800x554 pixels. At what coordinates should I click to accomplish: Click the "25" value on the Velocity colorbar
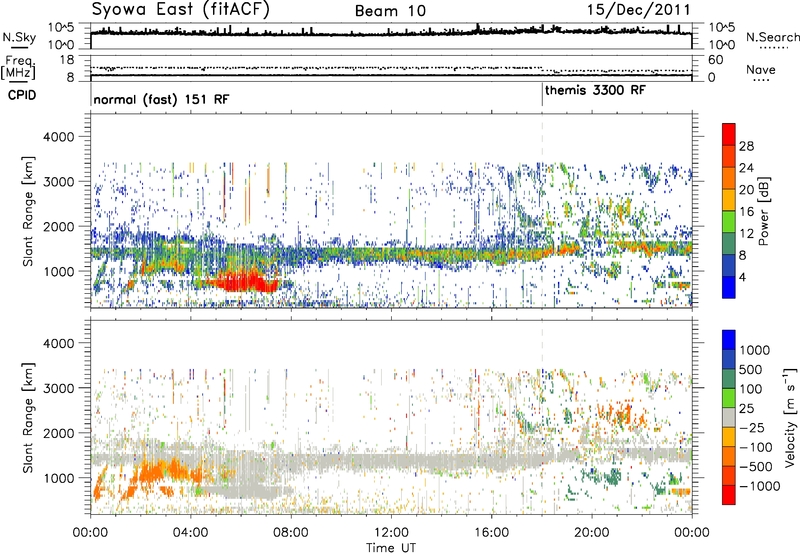tap(746, 408)
